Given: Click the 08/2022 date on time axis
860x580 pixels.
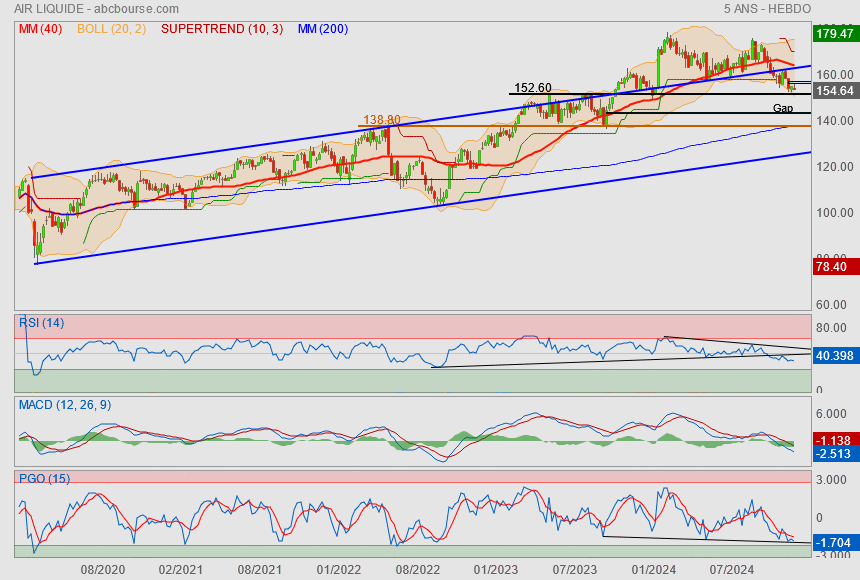Looking at the screenshot, I should pos(417,570).
